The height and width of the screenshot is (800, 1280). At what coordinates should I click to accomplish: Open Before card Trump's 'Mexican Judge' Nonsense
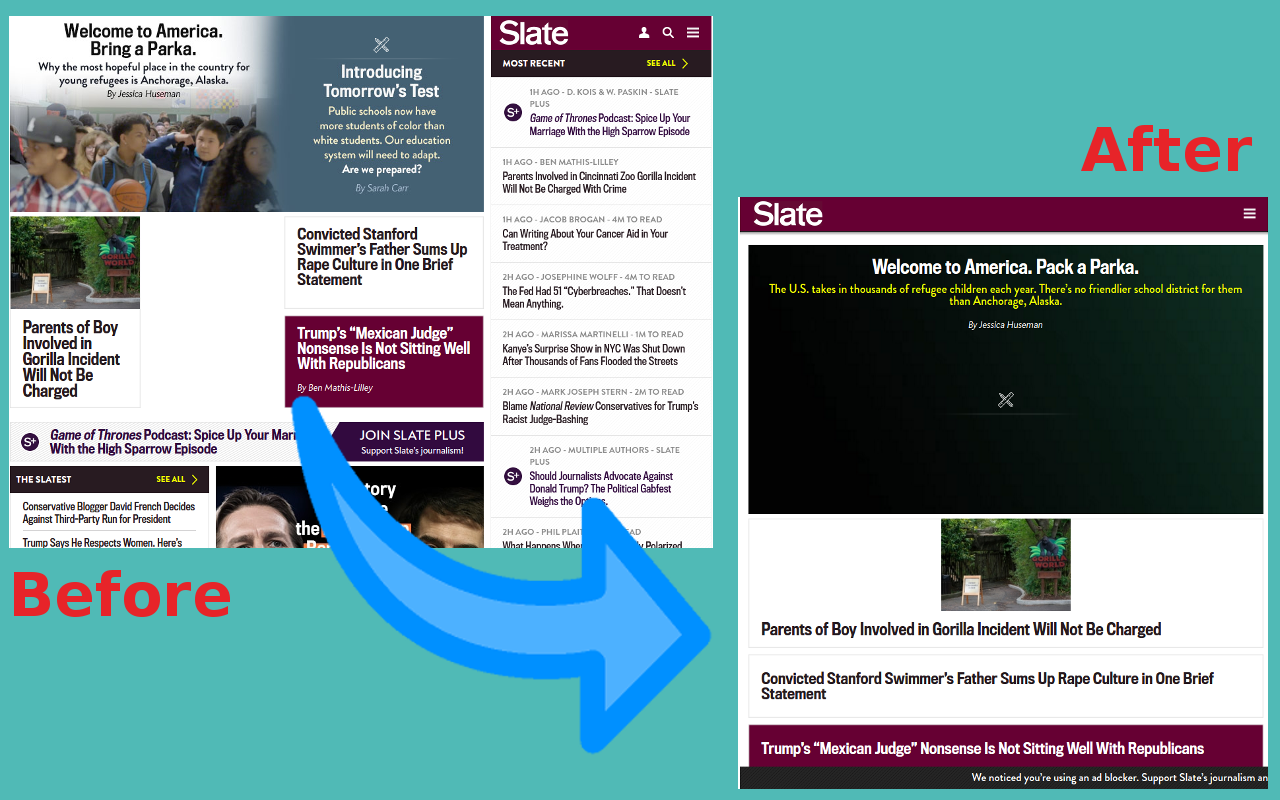(x=383, y=361)
